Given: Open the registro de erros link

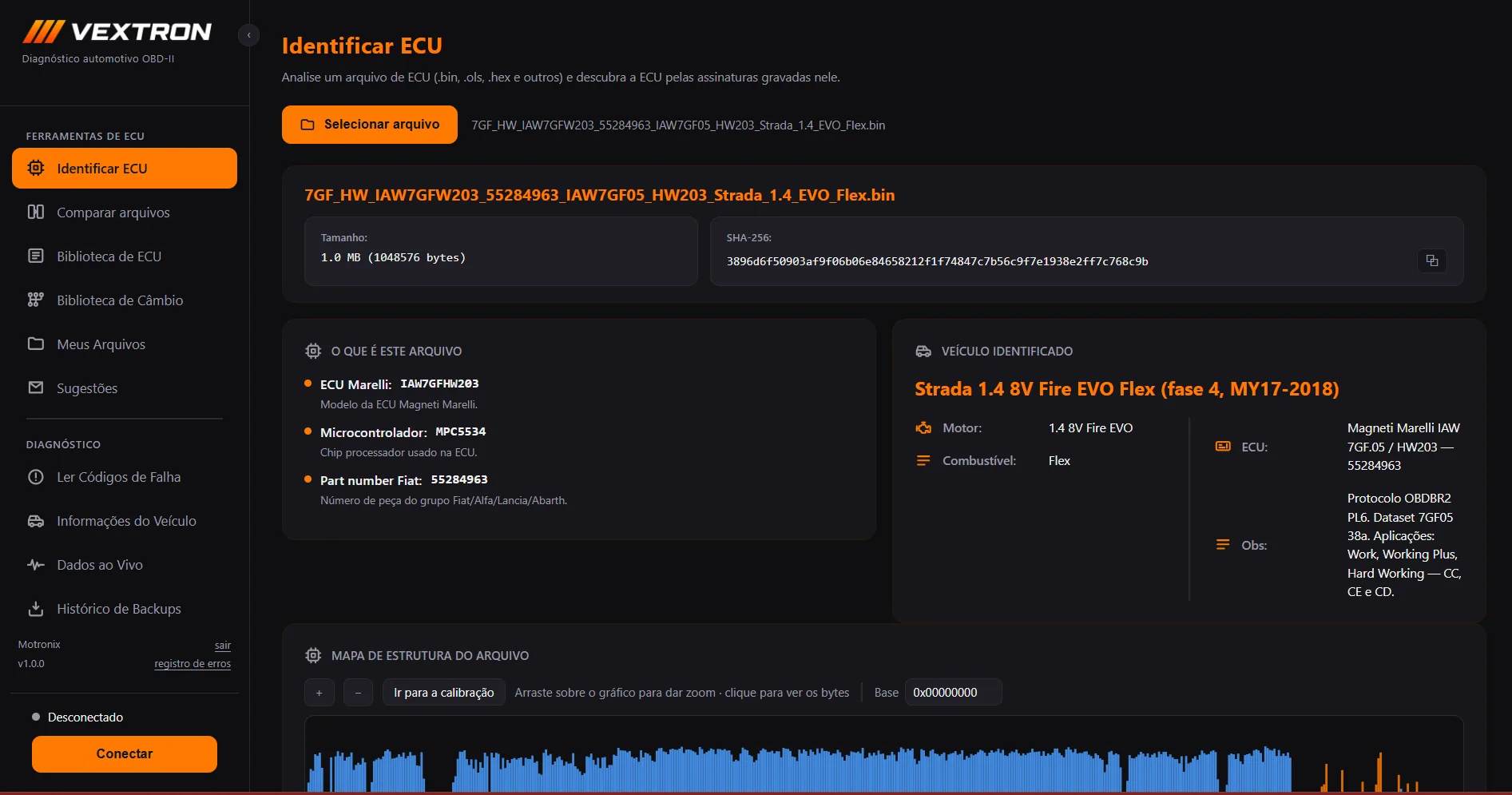Looking at the screenshot, I should point(192,664).
